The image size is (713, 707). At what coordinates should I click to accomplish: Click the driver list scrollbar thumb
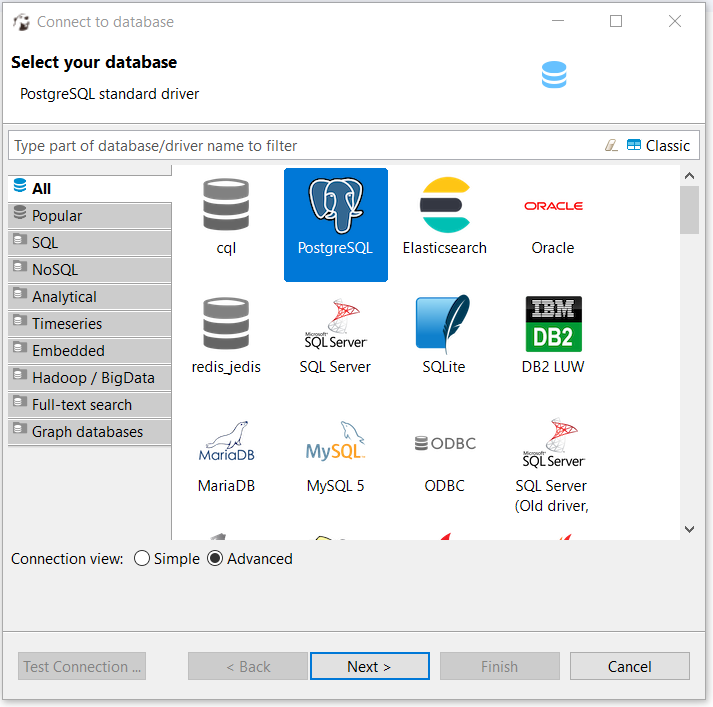pos(689,210)
